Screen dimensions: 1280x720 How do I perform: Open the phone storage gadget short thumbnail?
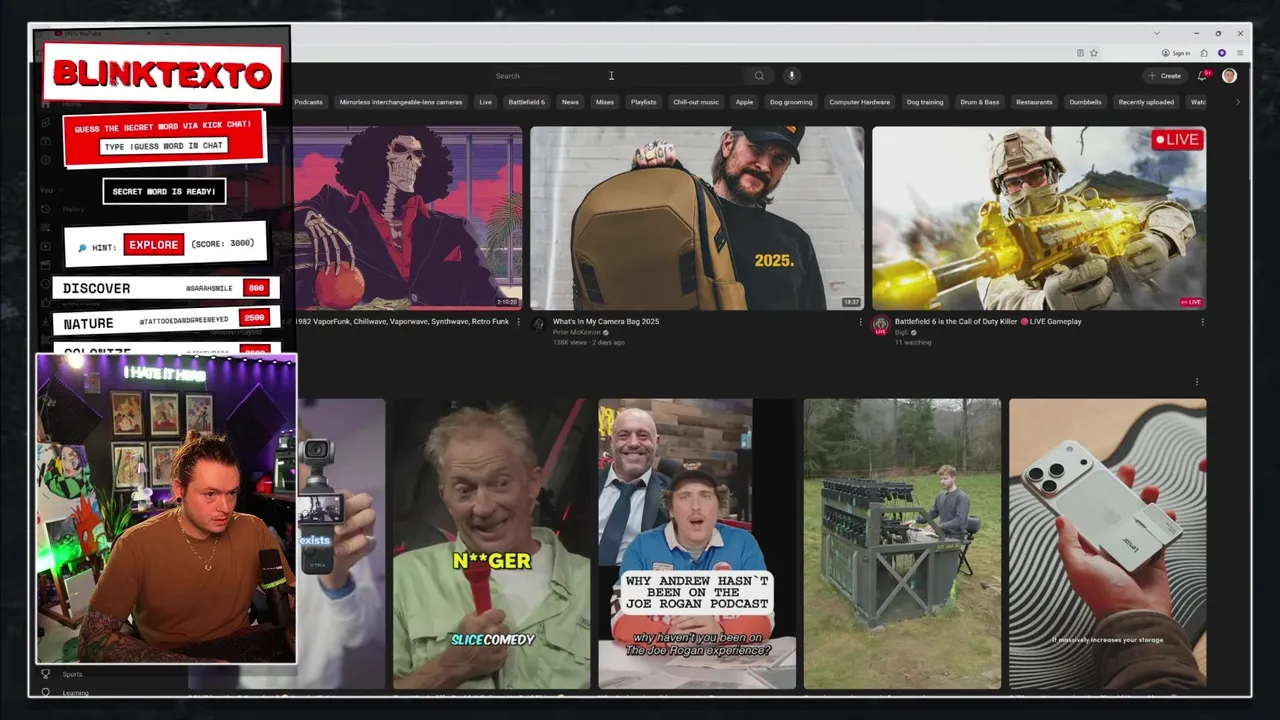click(1107, 544)
